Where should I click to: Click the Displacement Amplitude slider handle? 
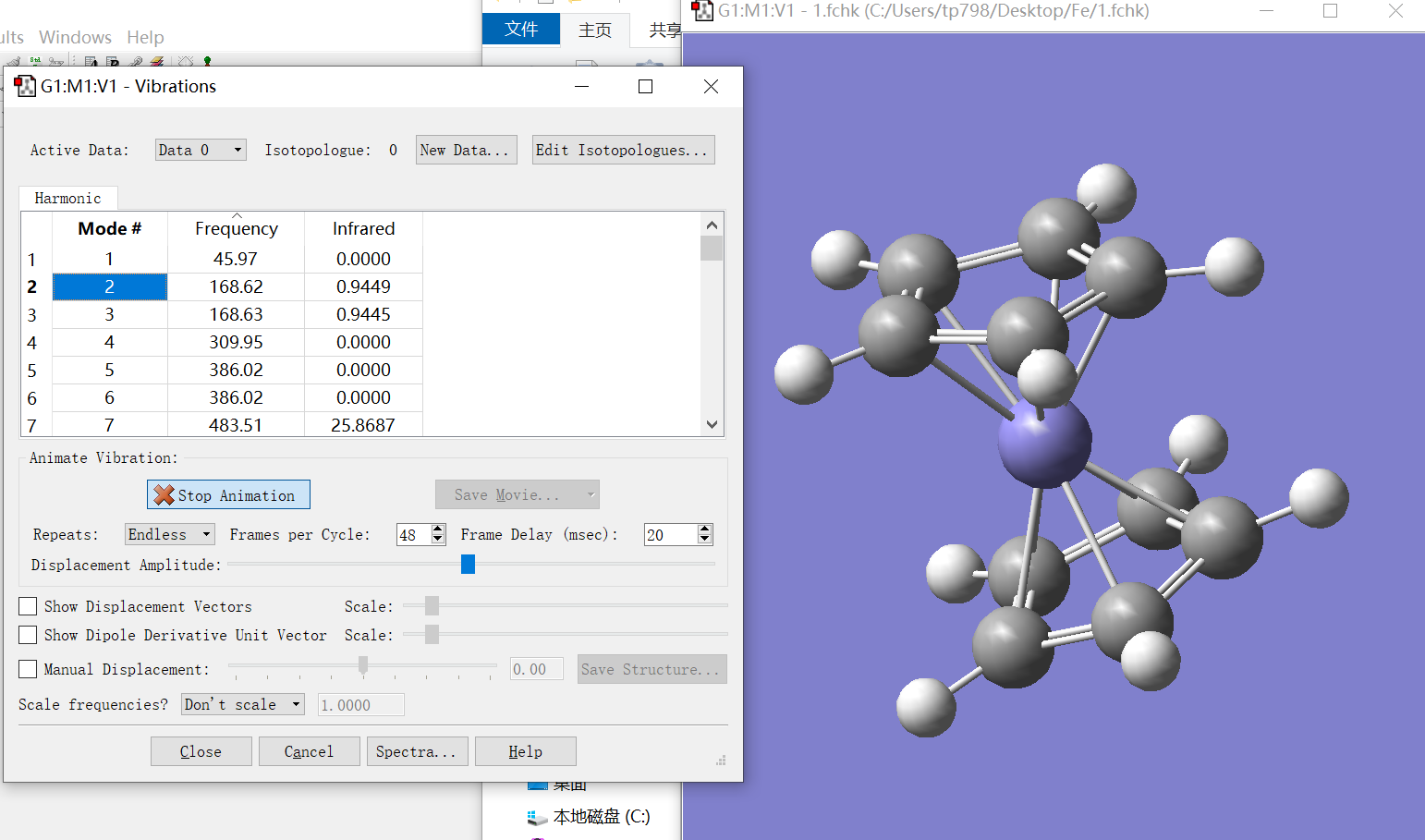(x=468, y=564)
